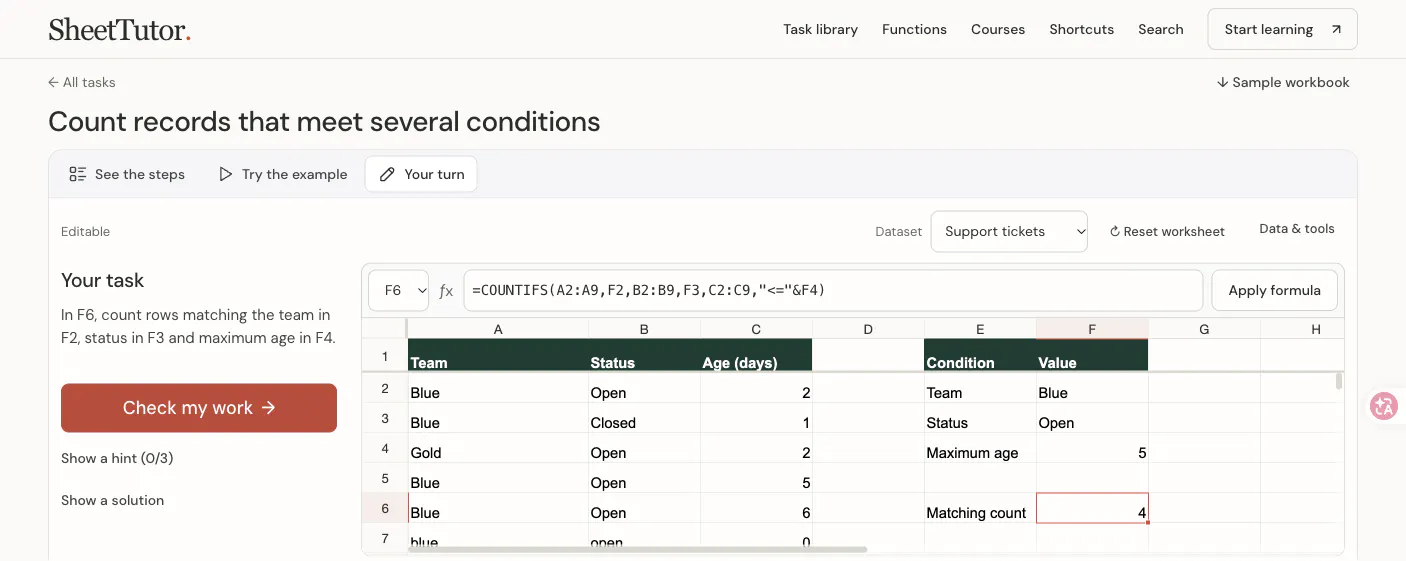Go back via the All tasks arrow
1406x561 pixels.
(x=53, y=82)
